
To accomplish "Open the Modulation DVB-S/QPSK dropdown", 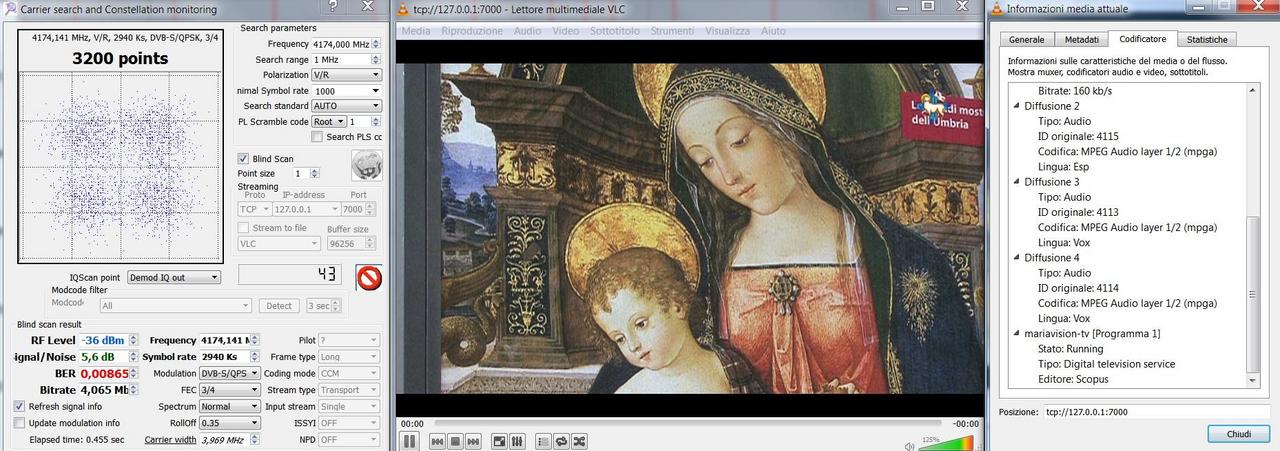I will [229, 373].
